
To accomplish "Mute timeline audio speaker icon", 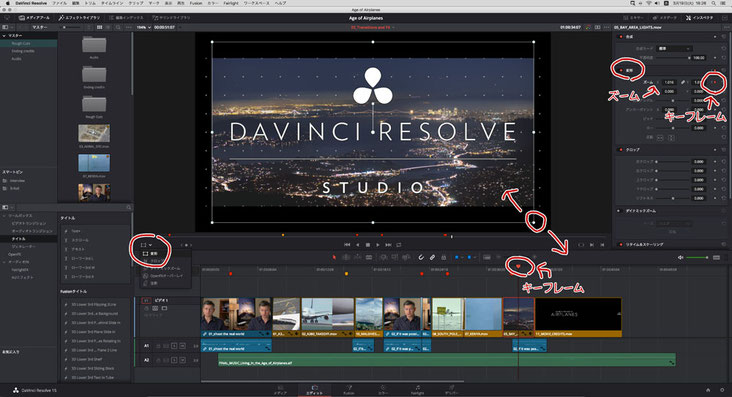I will point(681,257).
